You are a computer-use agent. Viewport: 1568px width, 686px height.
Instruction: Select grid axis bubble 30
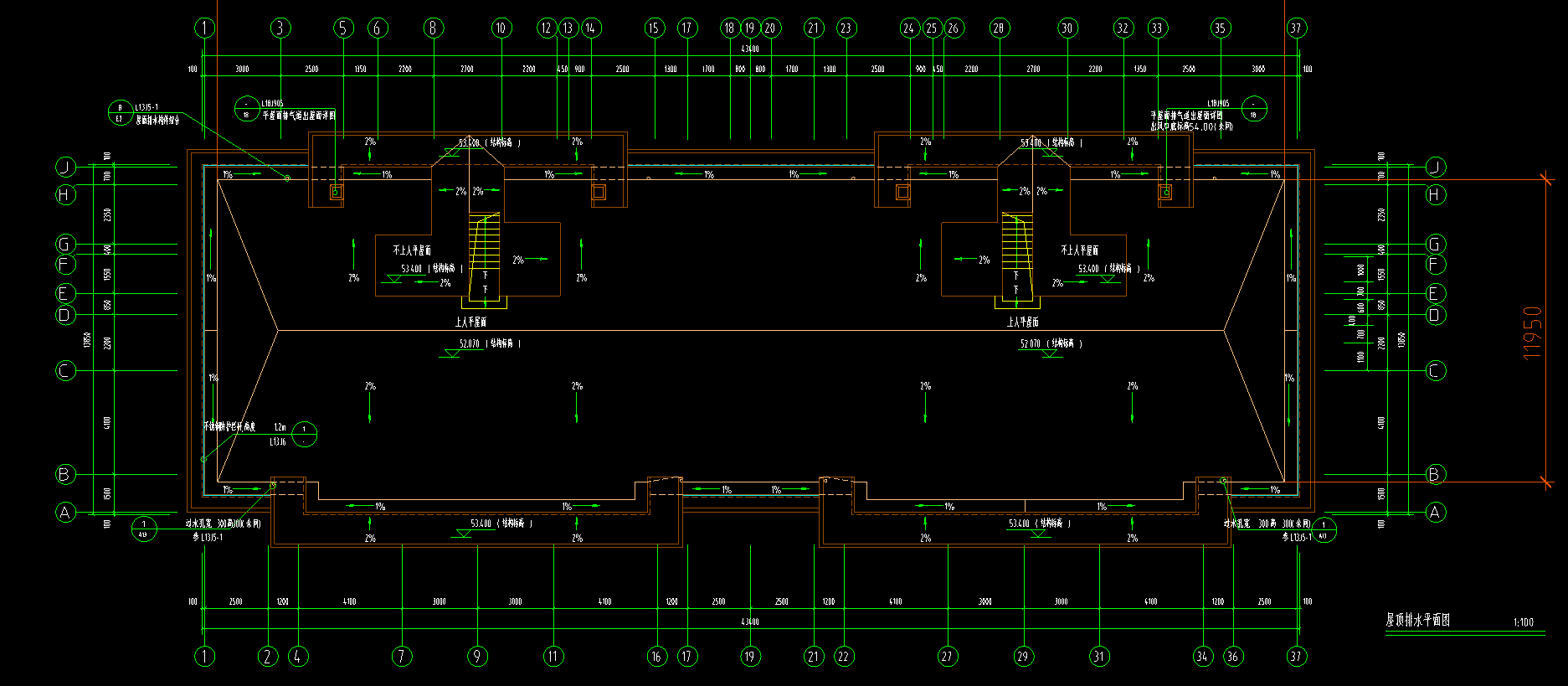tap(1067, 28)
